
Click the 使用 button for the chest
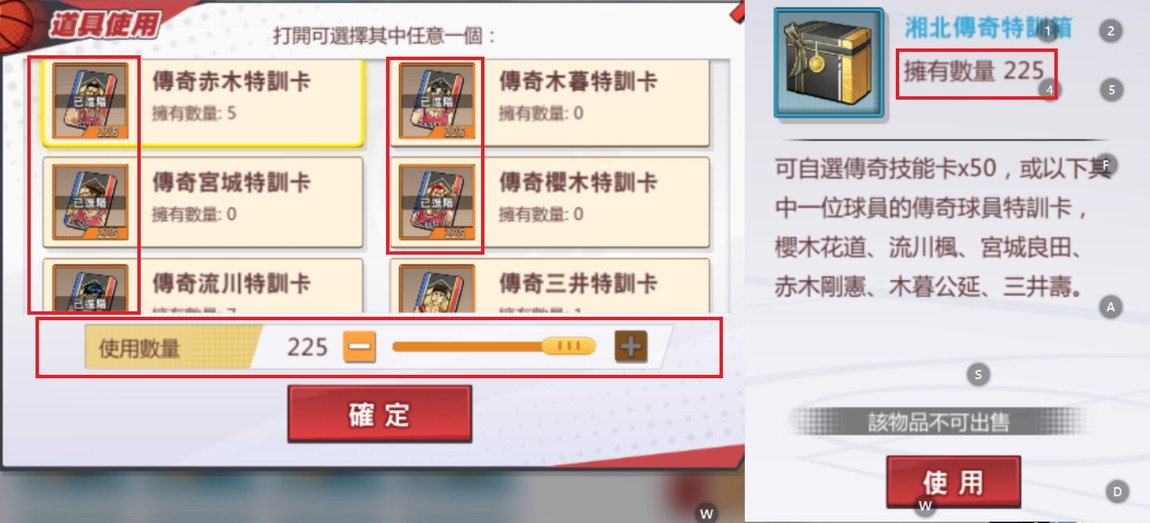[953, 482]
